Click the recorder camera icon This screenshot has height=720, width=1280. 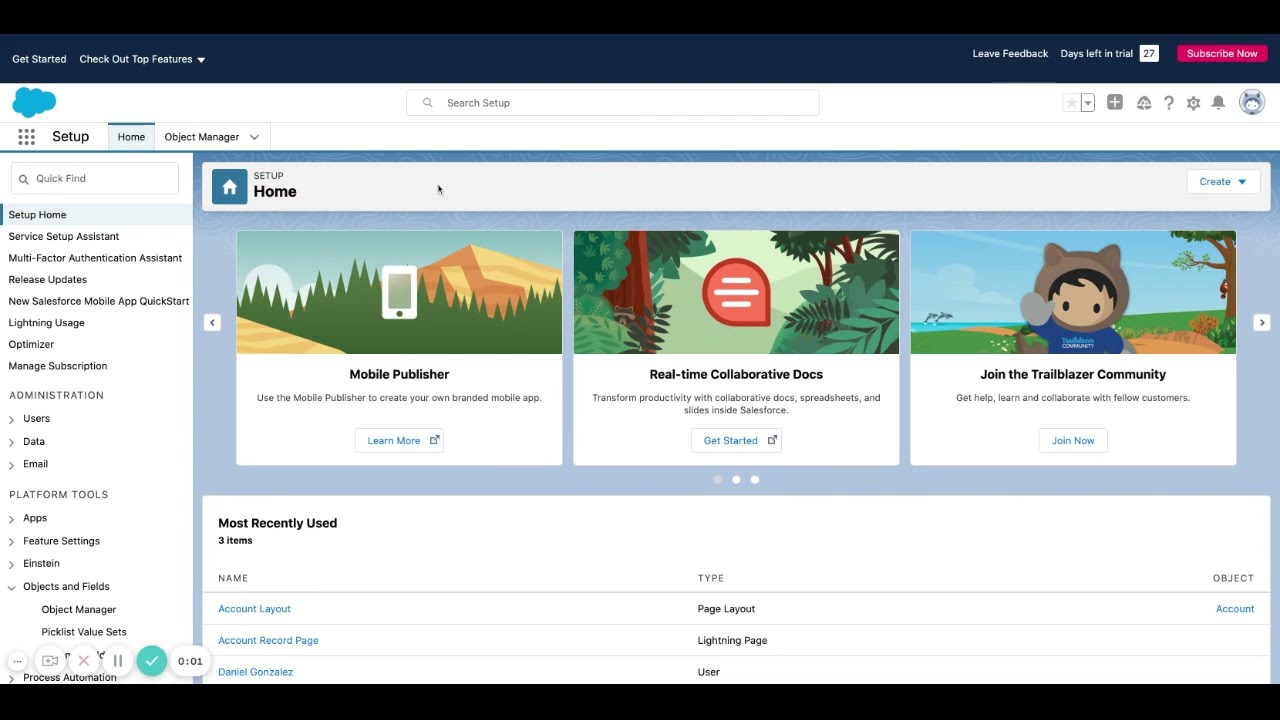50,661
